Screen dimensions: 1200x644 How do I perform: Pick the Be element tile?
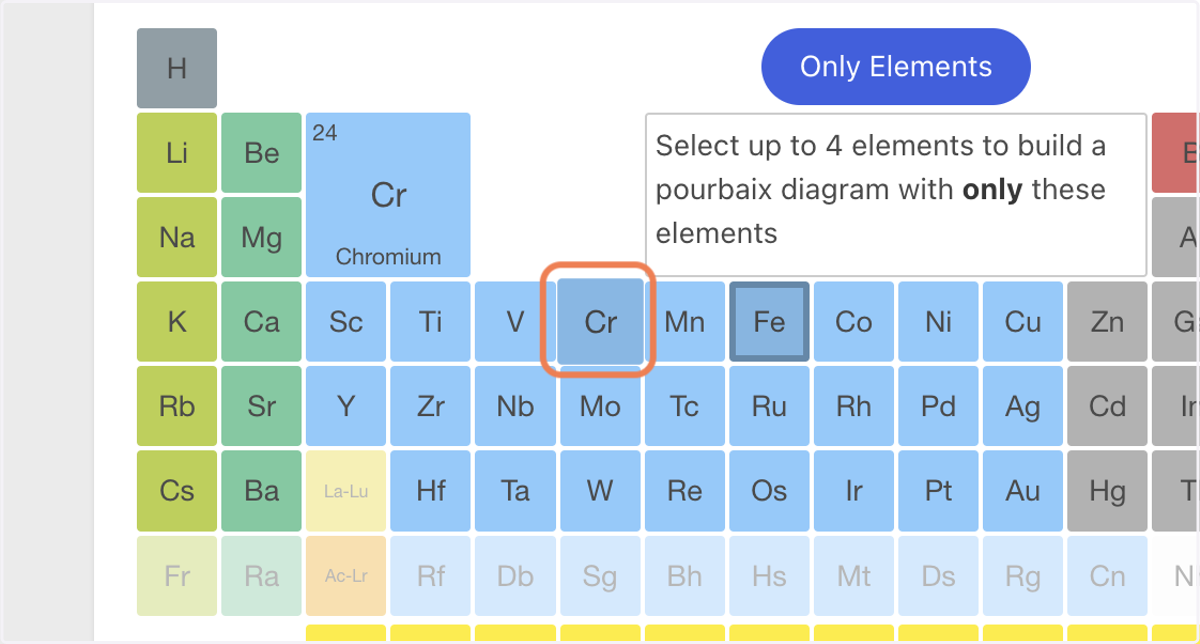[x=261, y=153]
